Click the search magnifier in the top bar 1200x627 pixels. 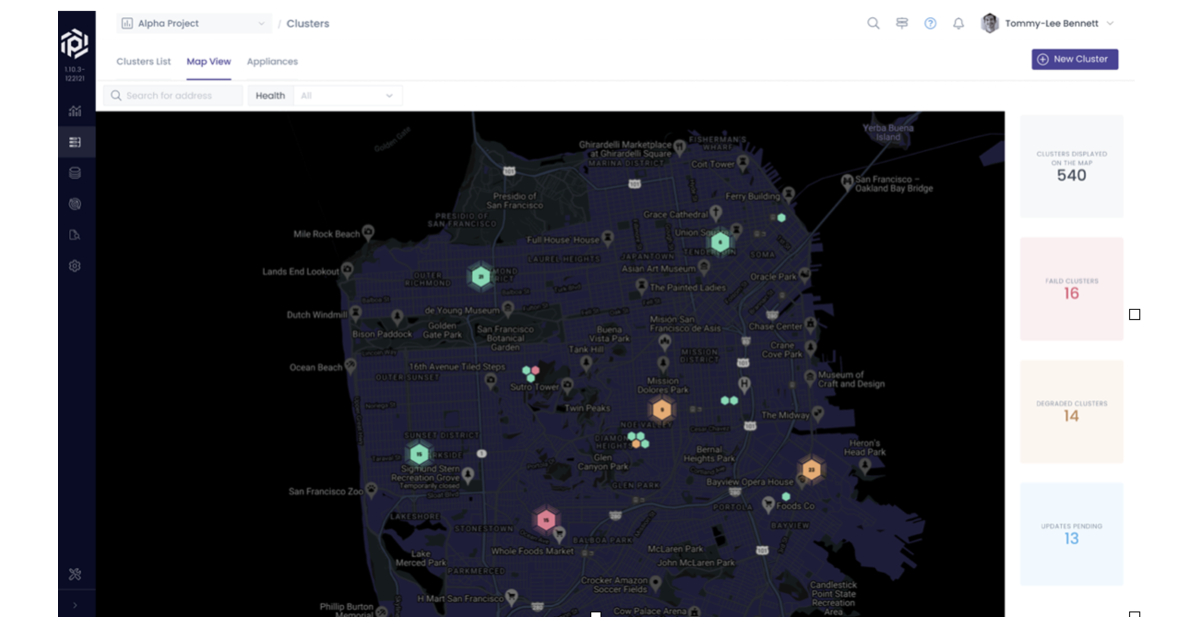[873, 23]
